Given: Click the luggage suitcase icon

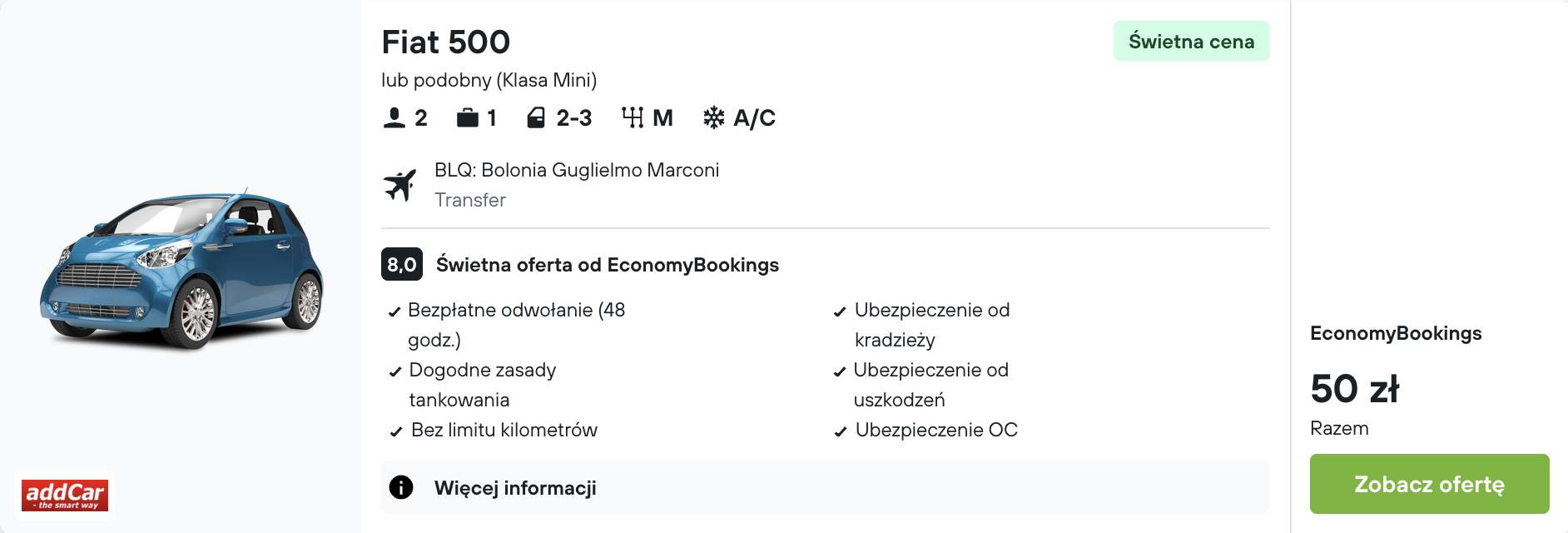Looking at the screenshot, I should tap(468, 117).
